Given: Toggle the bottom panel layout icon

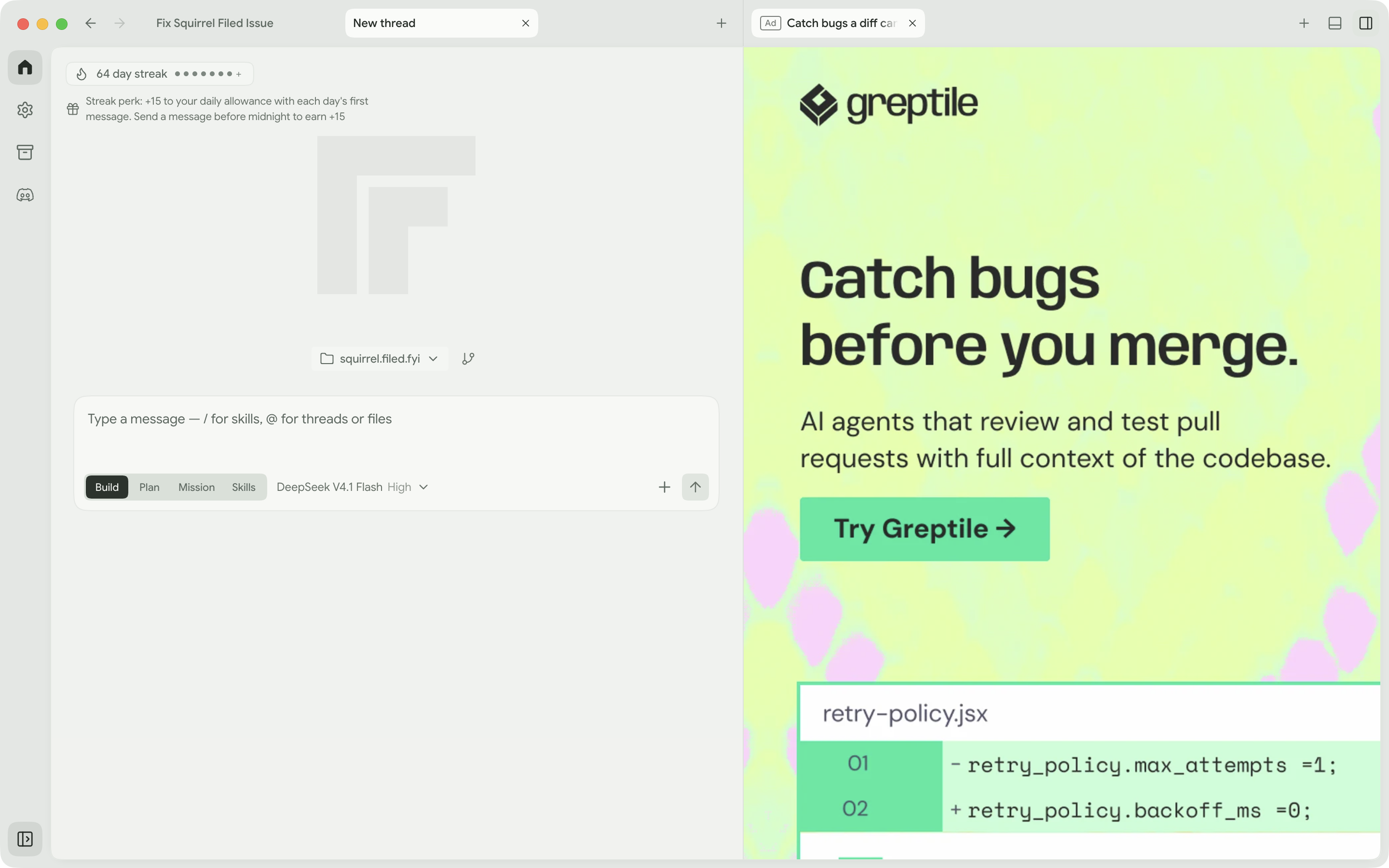Looking at the screenshot, I should (x=1335, y=23).
